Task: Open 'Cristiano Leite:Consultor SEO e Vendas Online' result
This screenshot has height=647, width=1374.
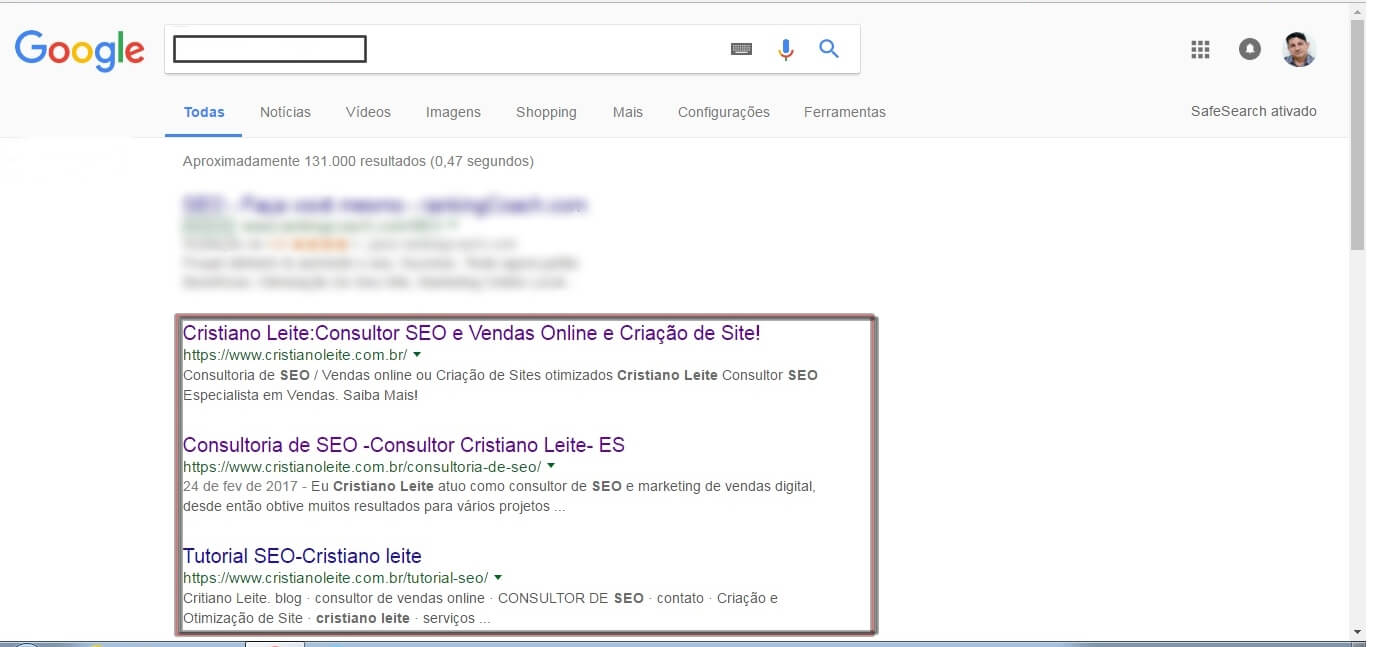Action: (x=471, y=333)
